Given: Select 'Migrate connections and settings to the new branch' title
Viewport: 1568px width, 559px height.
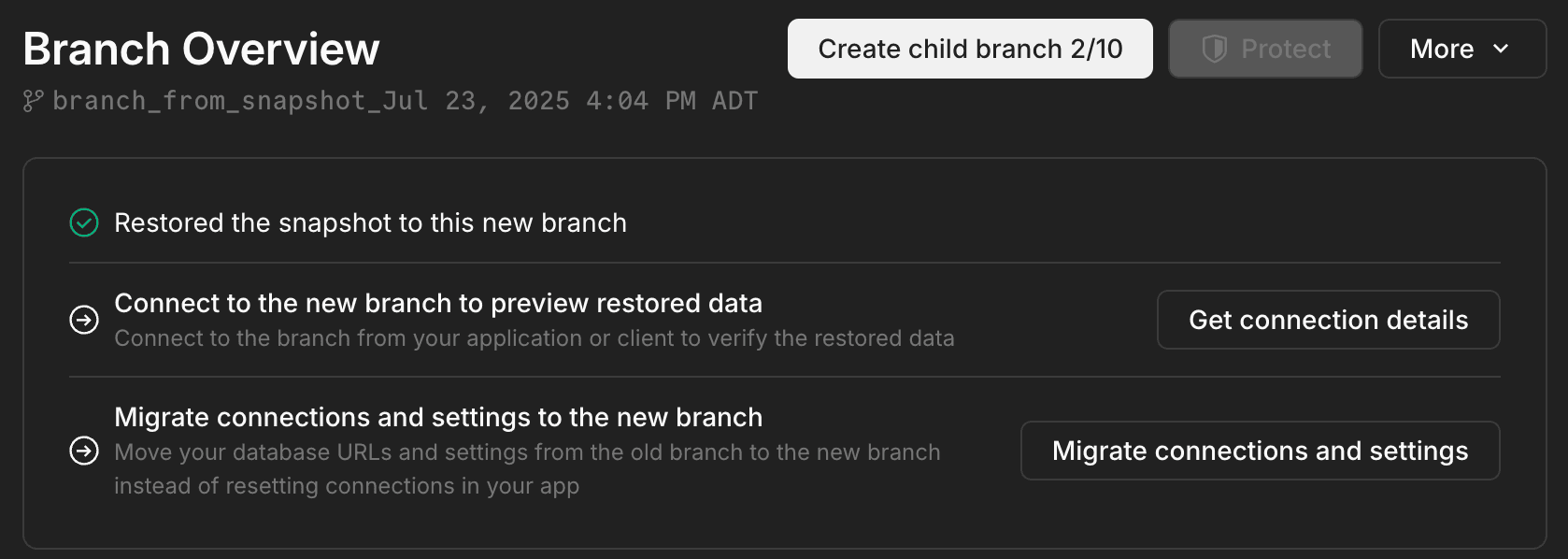Looking at the screenshot, I should (x=437, y=417).
